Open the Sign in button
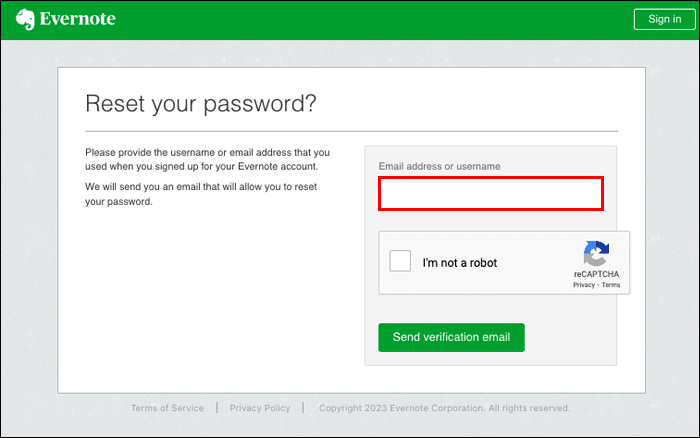The height and width of the screenshot is (438, 700). (x=664, y=19)
